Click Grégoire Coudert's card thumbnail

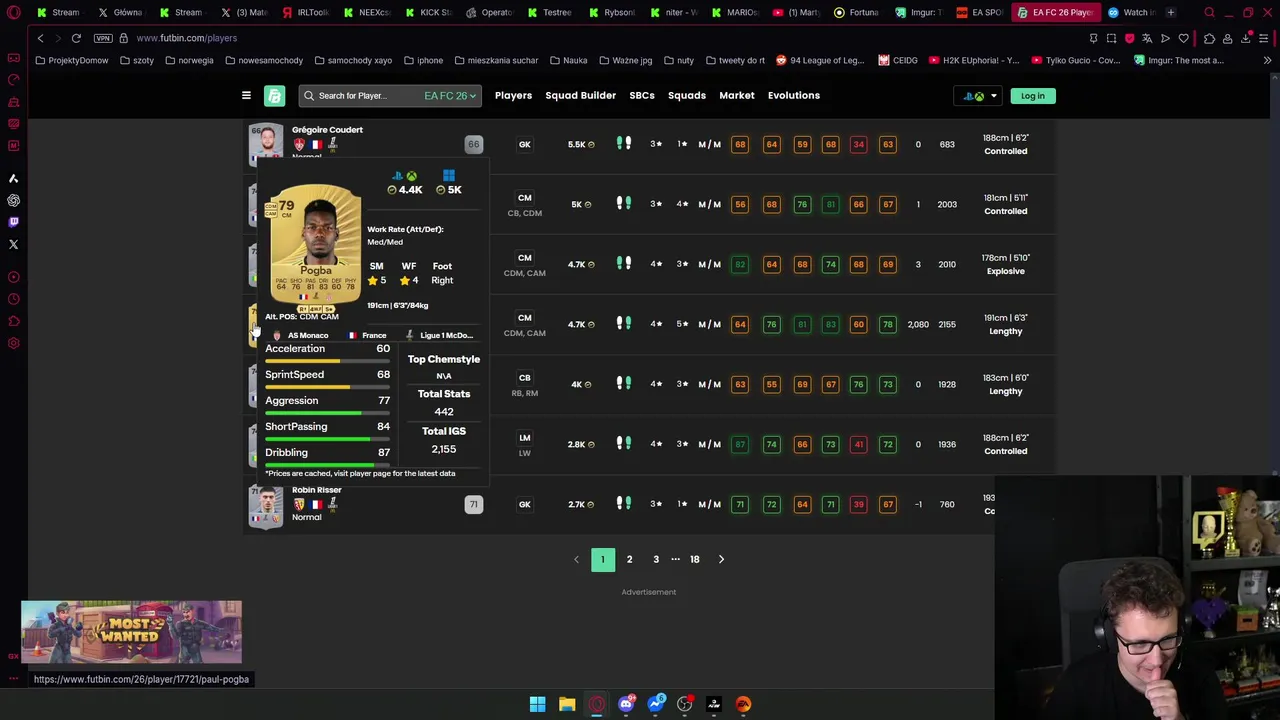click(x=266, y=143)
